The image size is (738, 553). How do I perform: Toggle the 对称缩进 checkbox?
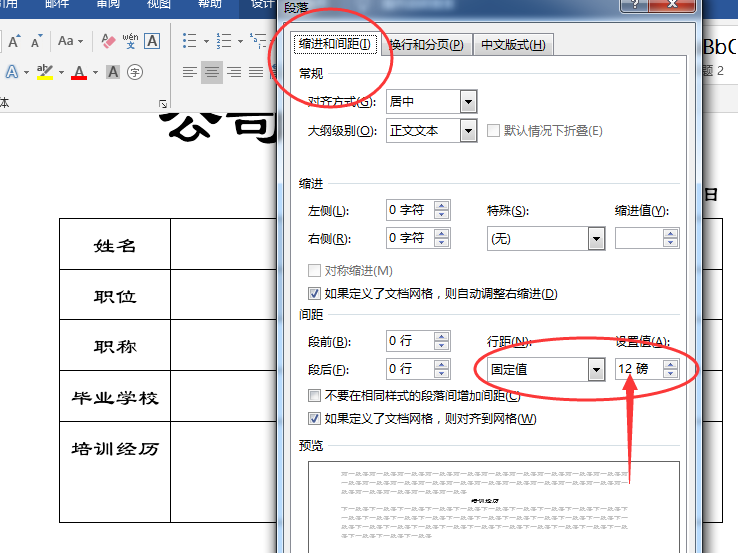(x=314, y=271)
